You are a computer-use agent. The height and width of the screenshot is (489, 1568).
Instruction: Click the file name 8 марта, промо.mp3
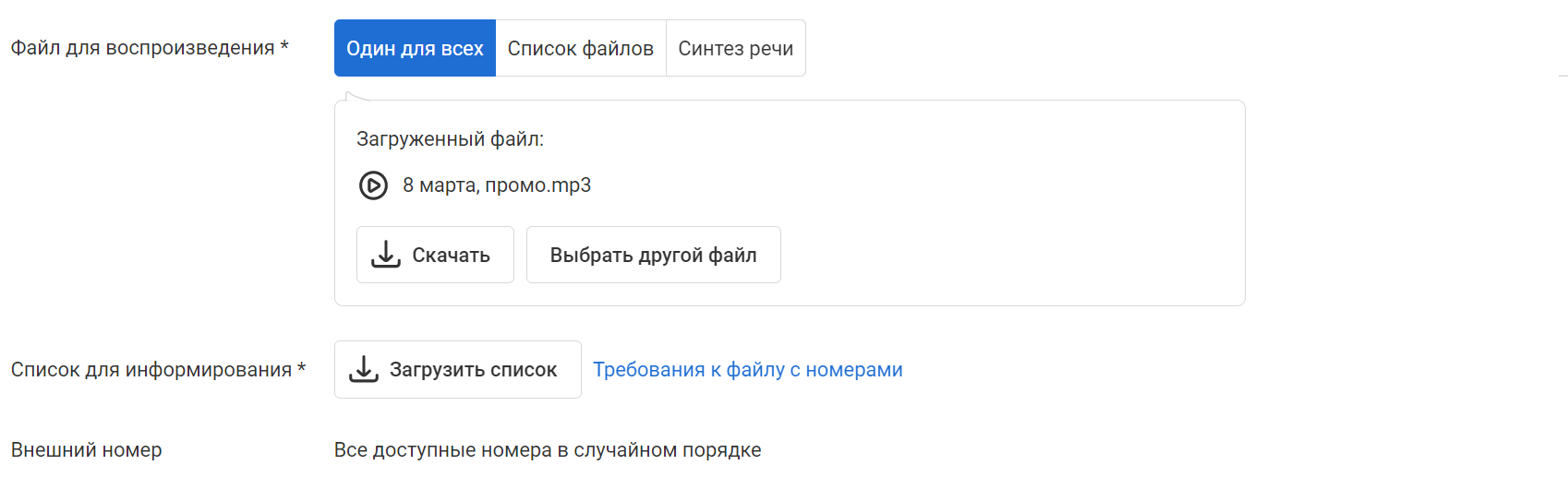(x=497, y=185)
